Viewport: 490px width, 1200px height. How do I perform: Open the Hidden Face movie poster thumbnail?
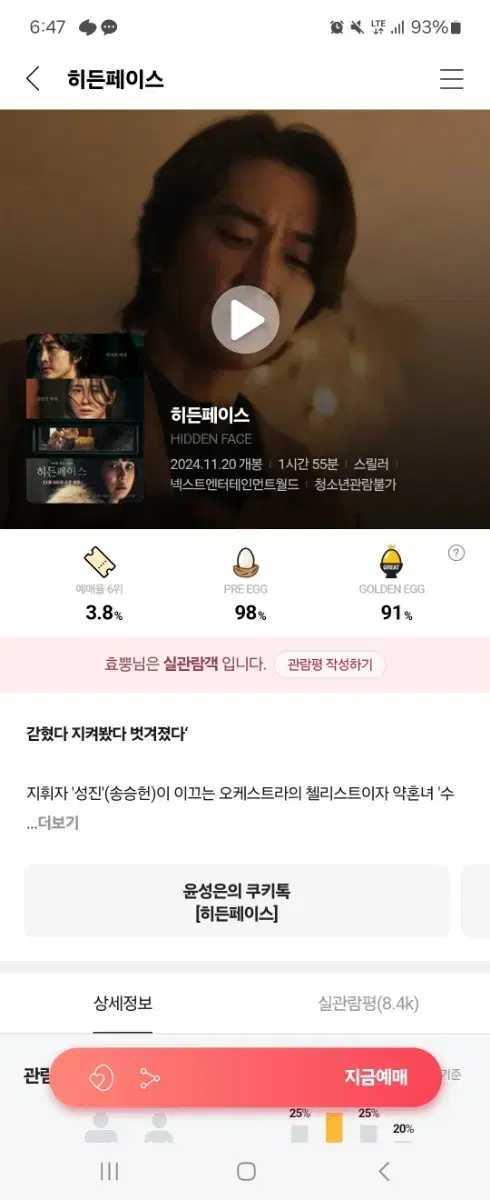point(85,418)
